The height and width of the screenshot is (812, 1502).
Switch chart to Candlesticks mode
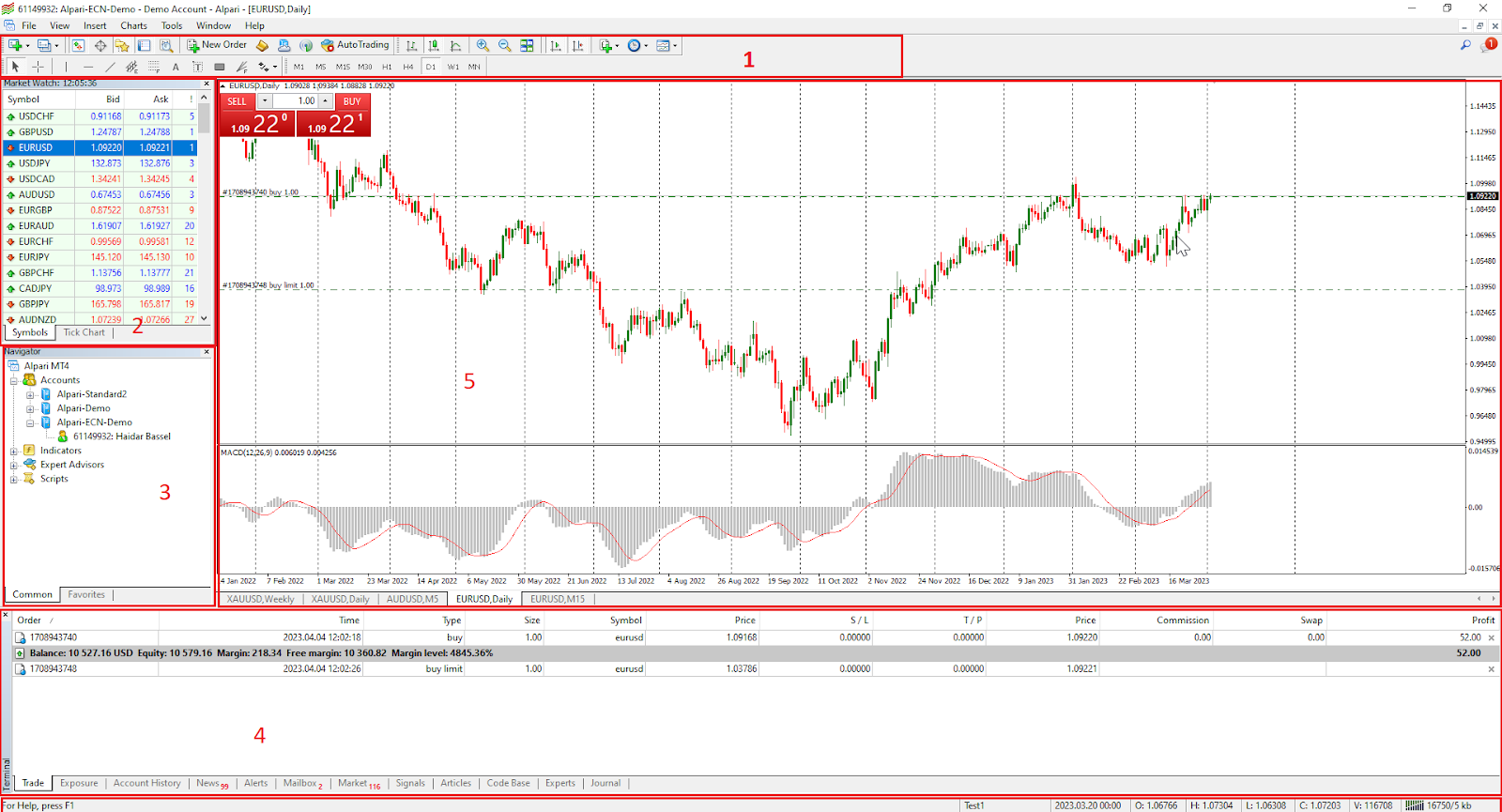[x=434, y=45]
